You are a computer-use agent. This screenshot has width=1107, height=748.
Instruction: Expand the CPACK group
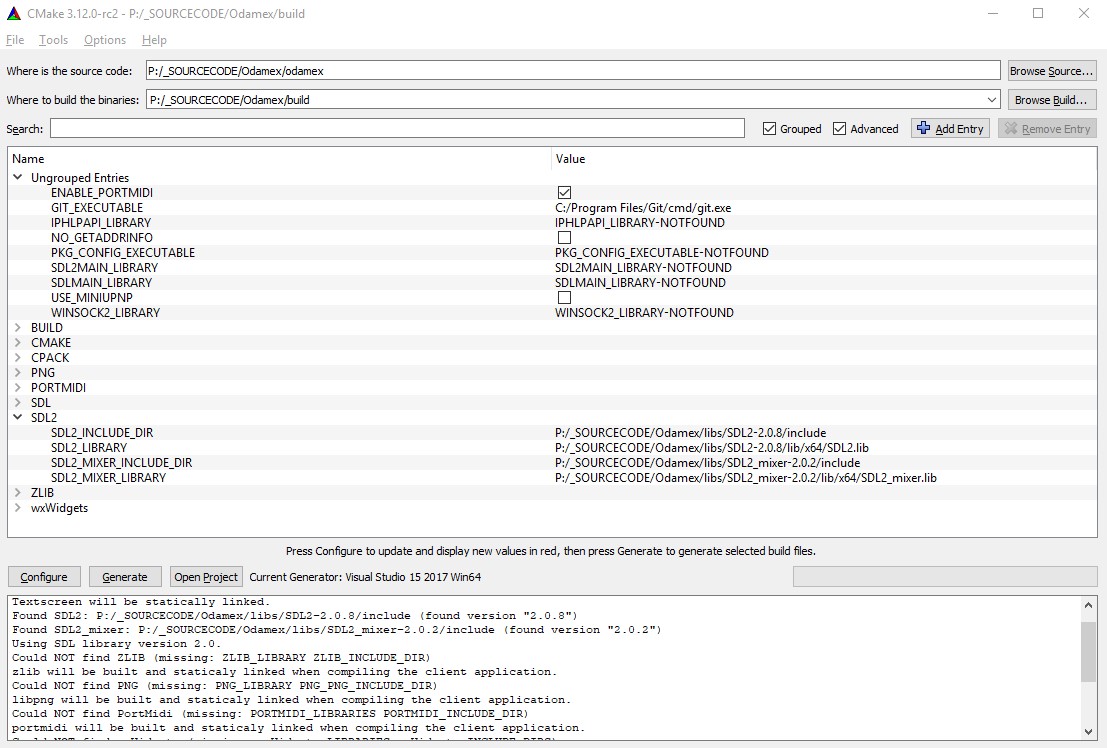(18, 357)
